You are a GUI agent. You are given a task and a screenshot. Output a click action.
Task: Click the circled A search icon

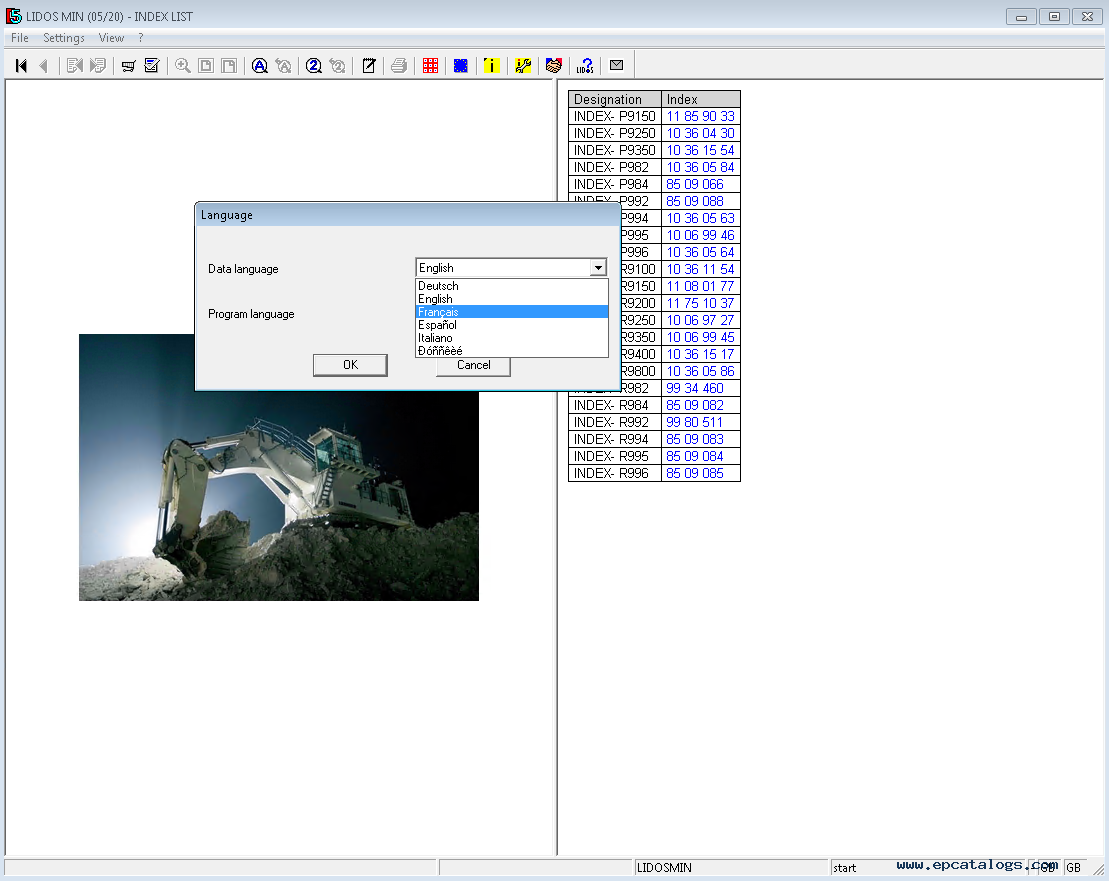(x=259, y=66)
